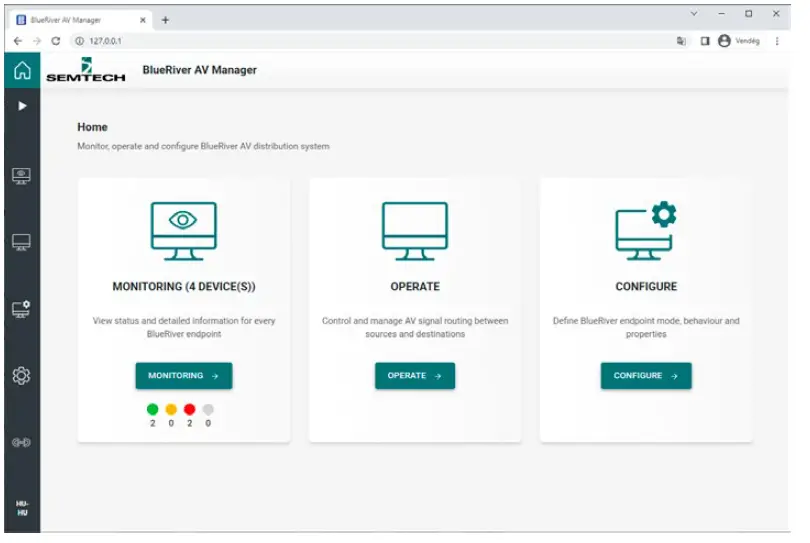The image size is (810, 543).
Task: Click the link/connection icon in sidebar
Action: pos(21,445)
